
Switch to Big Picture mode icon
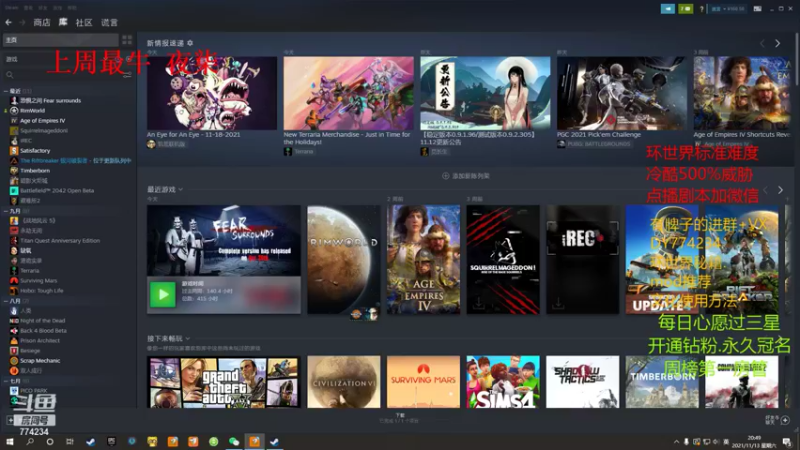758,9
